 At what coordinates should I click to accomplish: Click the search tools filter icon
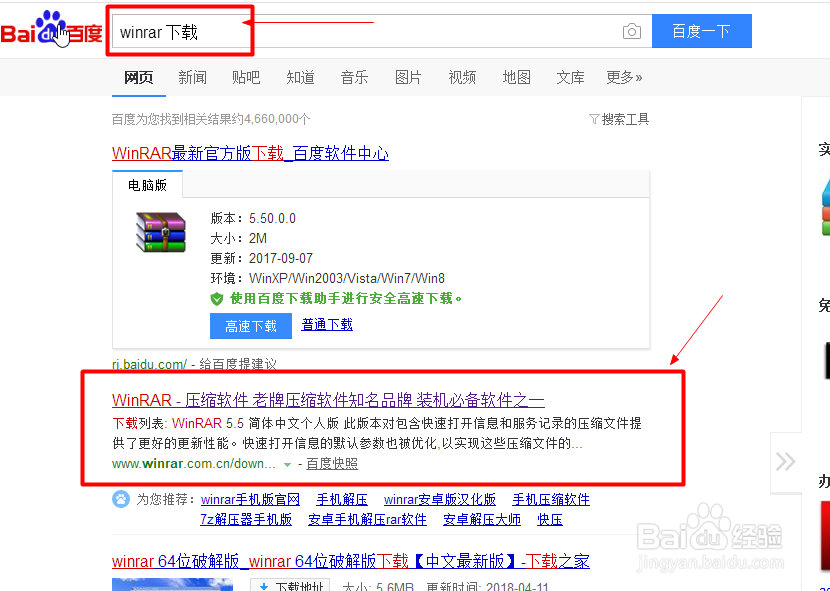[594, 119]
